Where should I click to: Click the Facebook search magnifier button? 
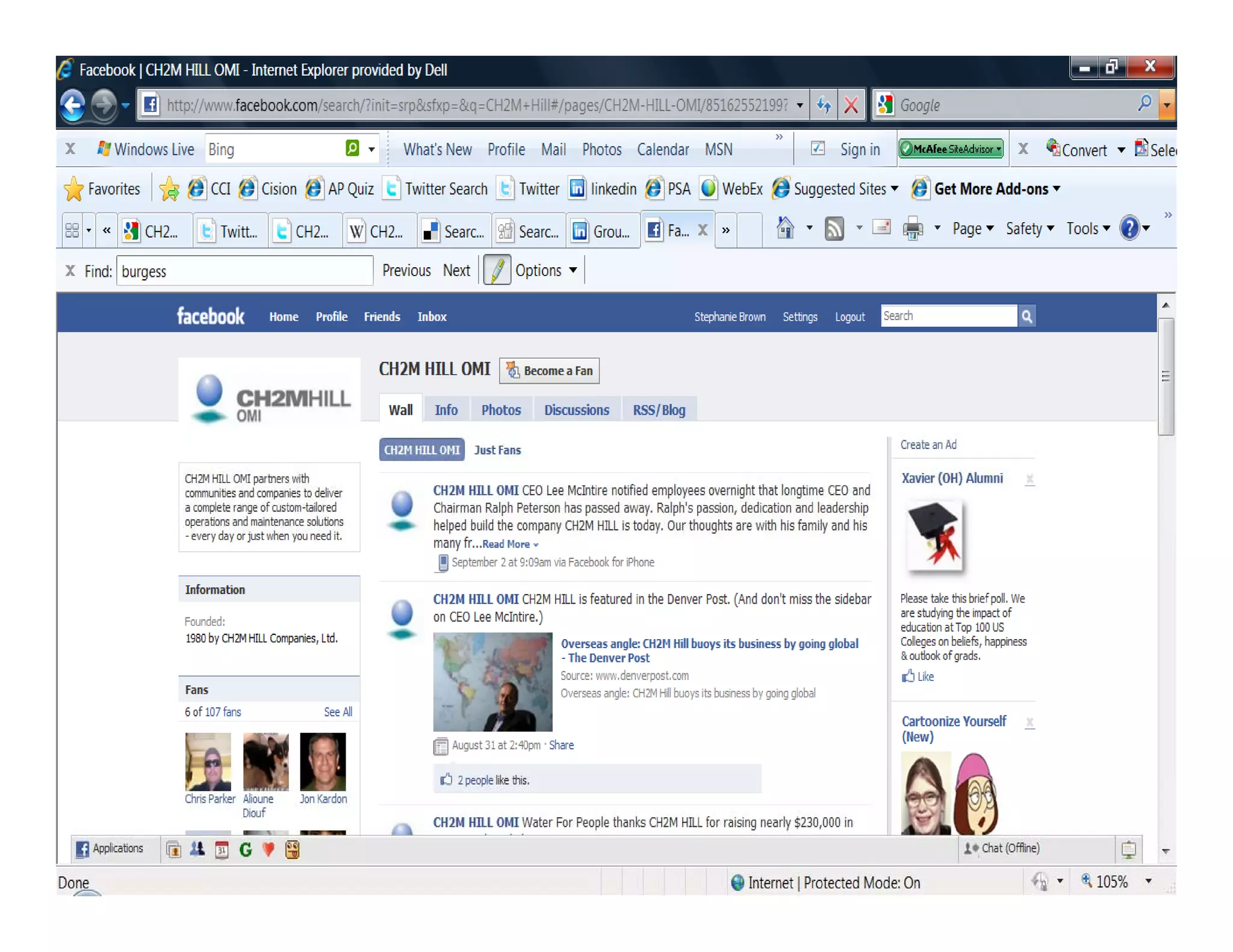tap(1027, 316)
